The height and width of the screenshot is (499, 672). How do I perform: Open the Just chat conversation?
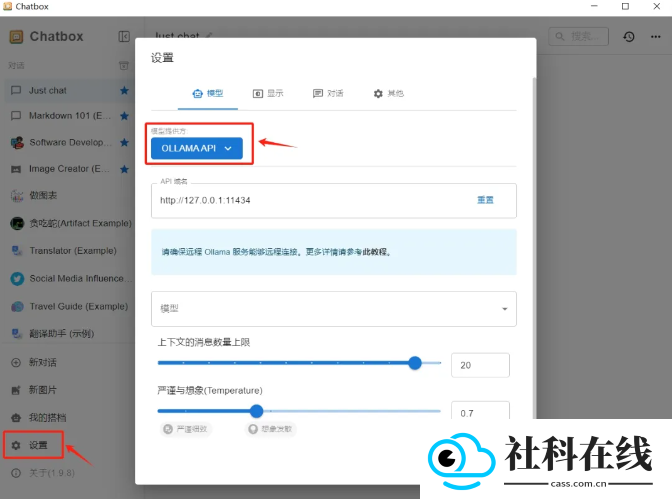pyautogui.click(x=71, y=90)
